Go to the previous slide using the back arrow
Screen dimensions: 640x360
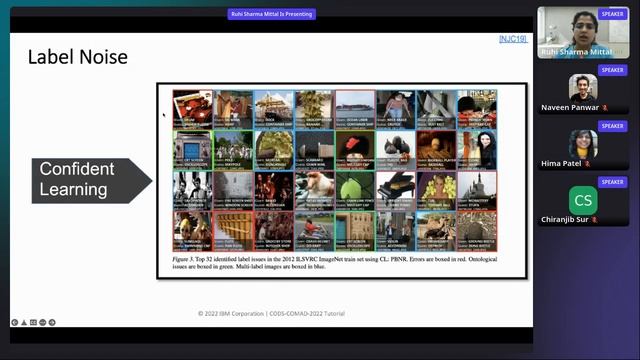coord(15,322)
